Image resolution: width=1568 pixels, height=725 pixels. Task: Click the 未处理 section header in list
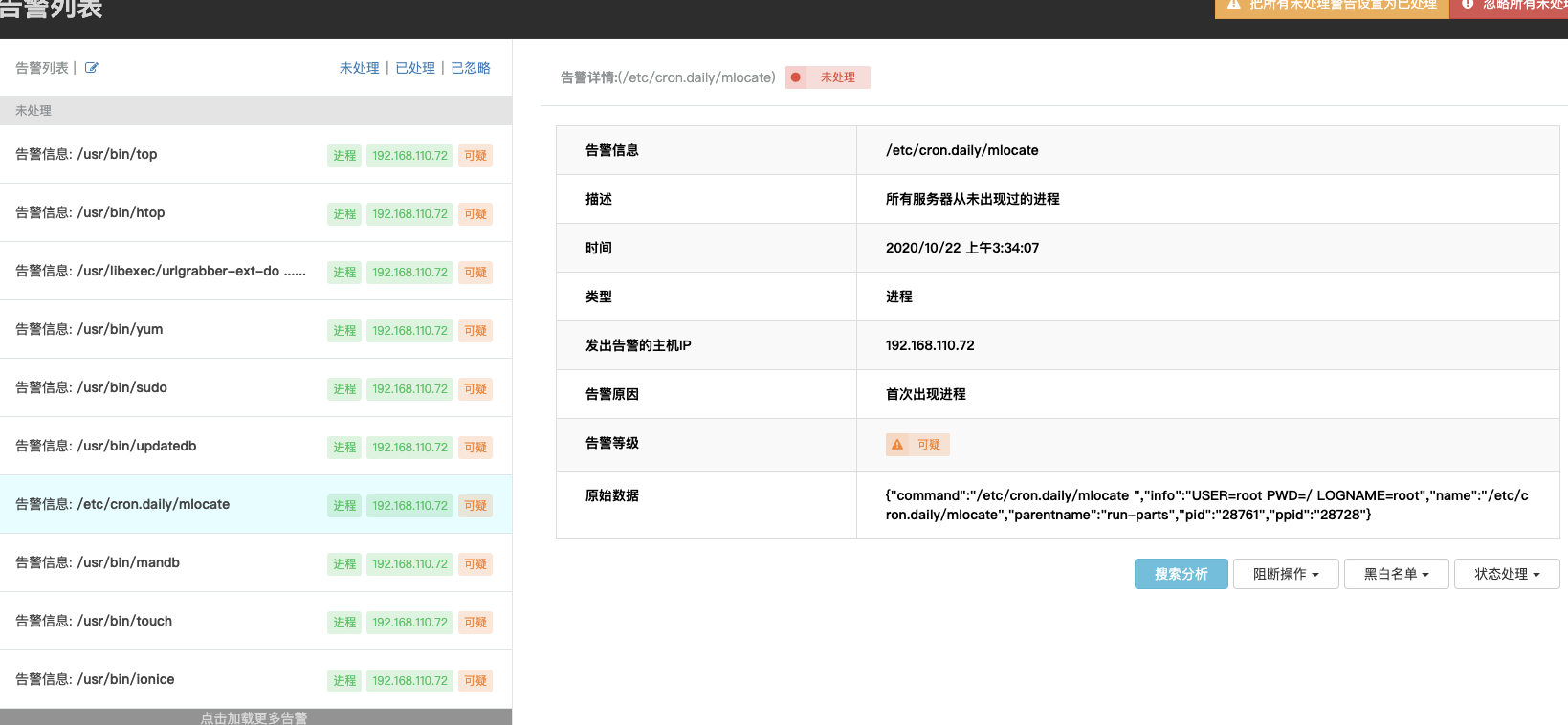(x=255, y=110)
